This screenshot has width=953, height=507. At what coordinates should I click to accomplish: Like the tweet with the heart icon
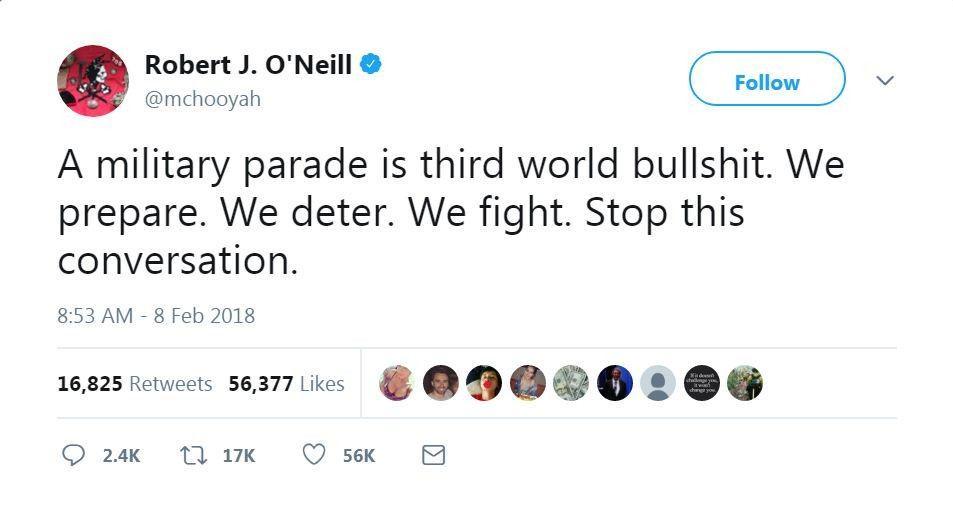click(314, 455)
